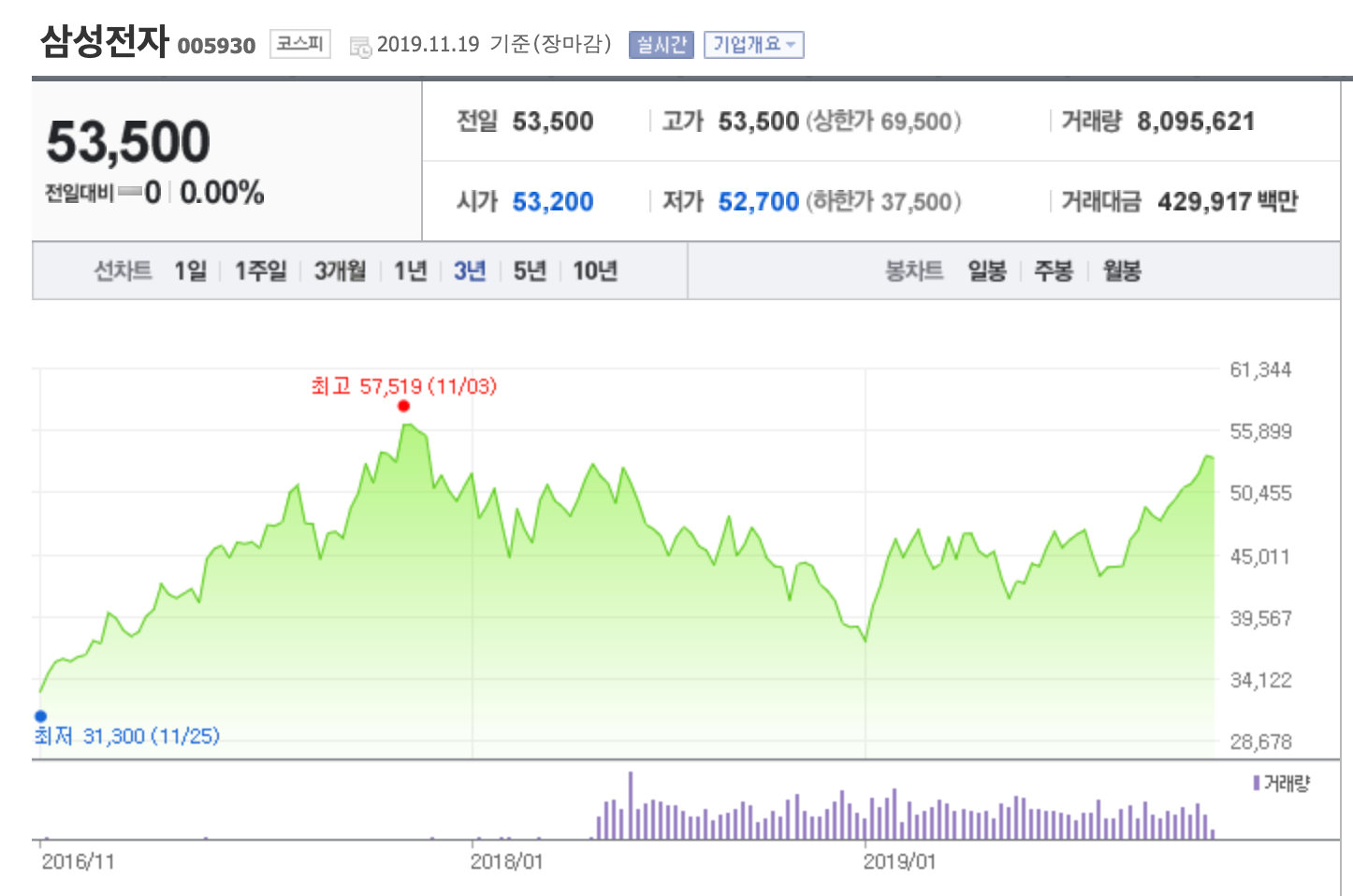Click the 코스피 market badge

(300, 44)
